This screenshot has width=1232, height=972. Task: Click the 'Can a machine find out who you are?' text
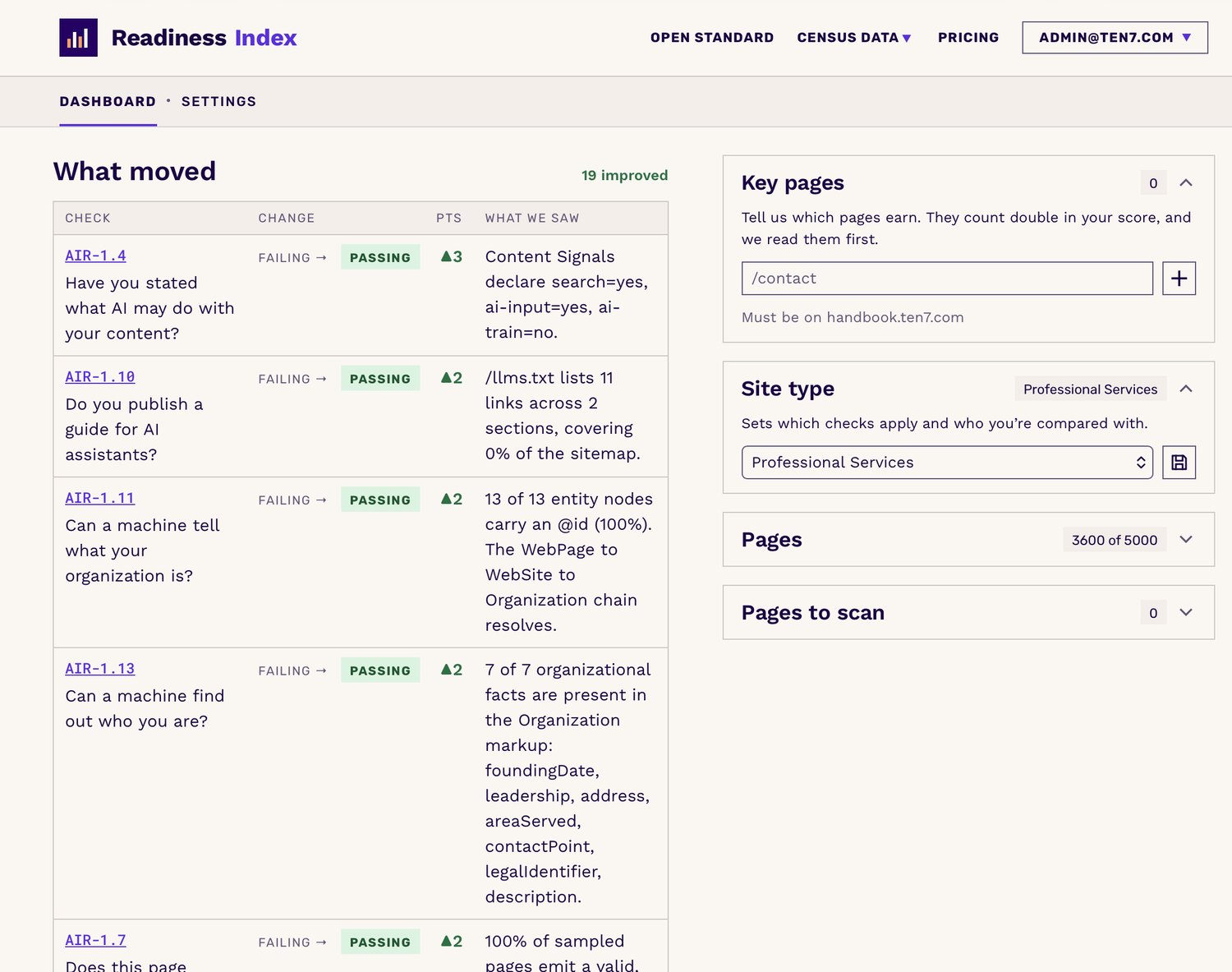click(x=145, y=708)
